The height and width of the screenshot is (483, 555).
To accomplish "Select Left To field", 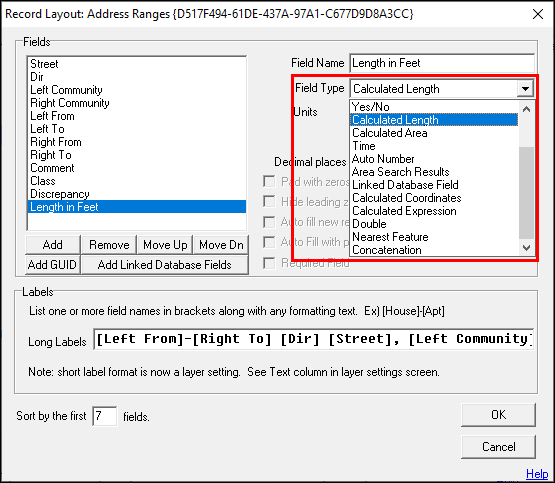I will pyautogui.click(x=137, y=129).
